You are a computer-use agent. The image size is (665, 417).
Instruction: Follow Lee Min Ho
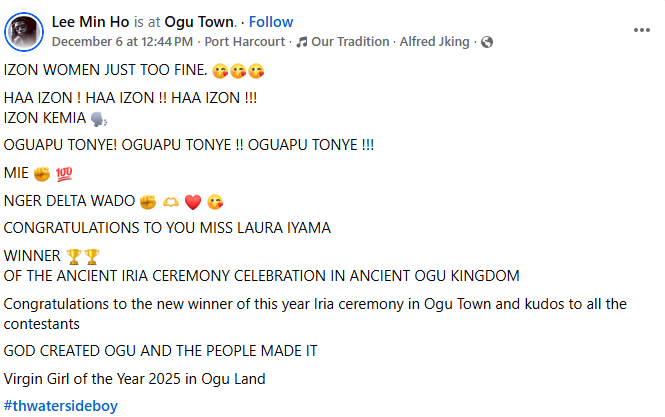coord(271,22)
